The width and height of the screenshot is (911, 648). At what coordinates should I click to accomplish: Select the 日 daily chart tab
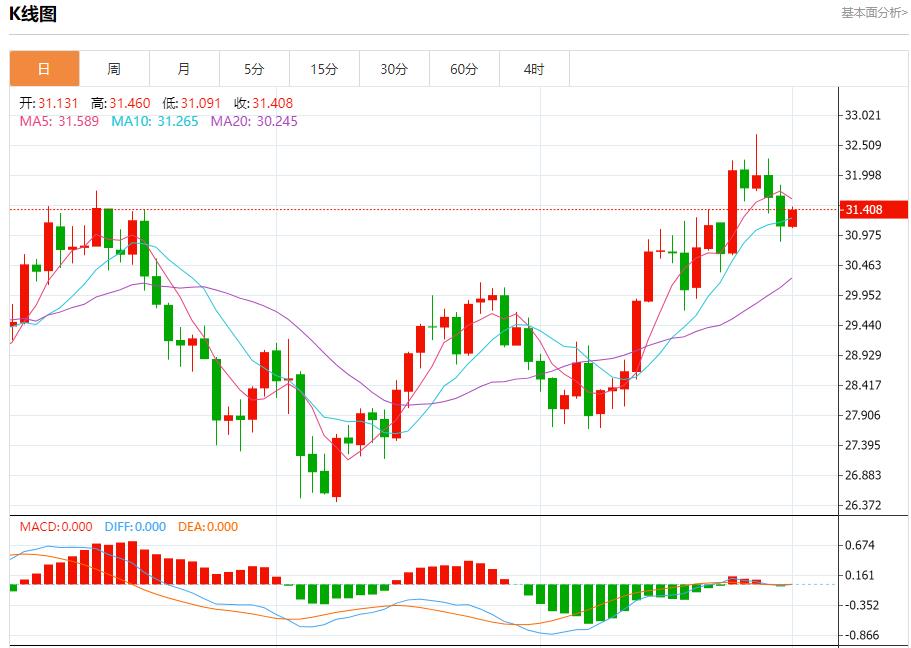point(44,69)
